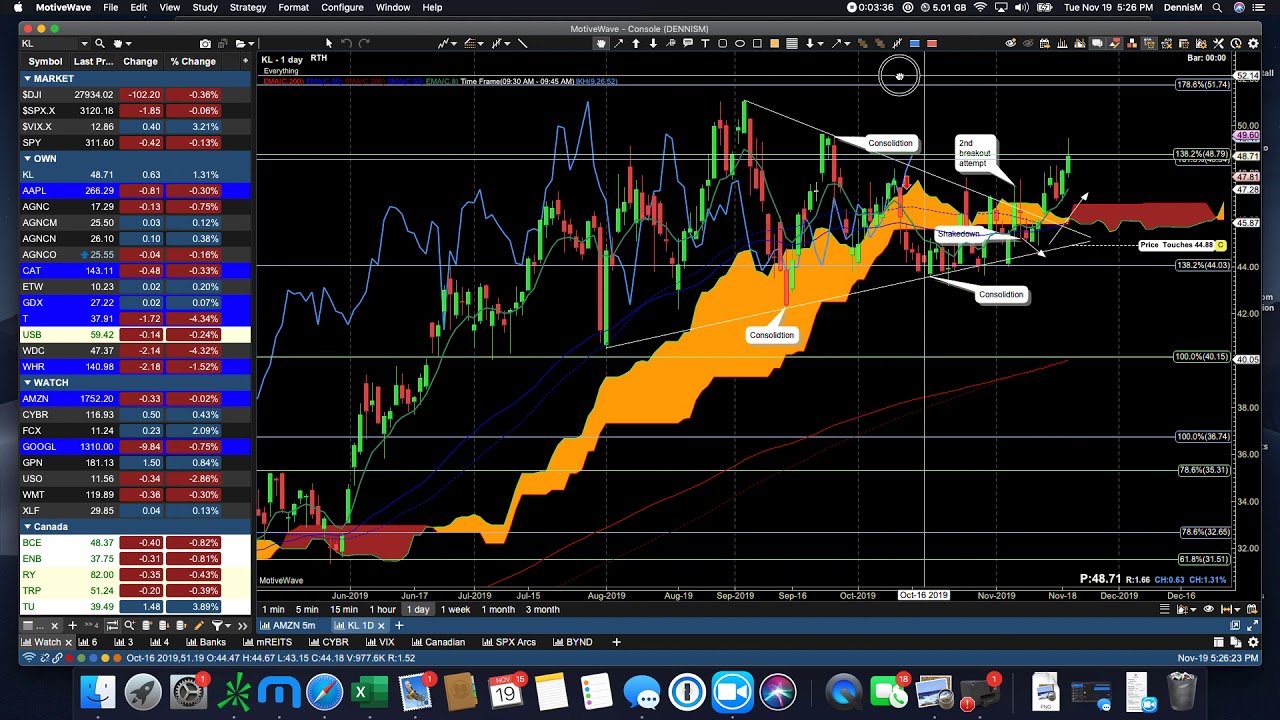Image resolution: width=1280 pixels, height=720 pixels.
Task: Open the KL symbol dropdown arrow
Action: click(84, 44)
